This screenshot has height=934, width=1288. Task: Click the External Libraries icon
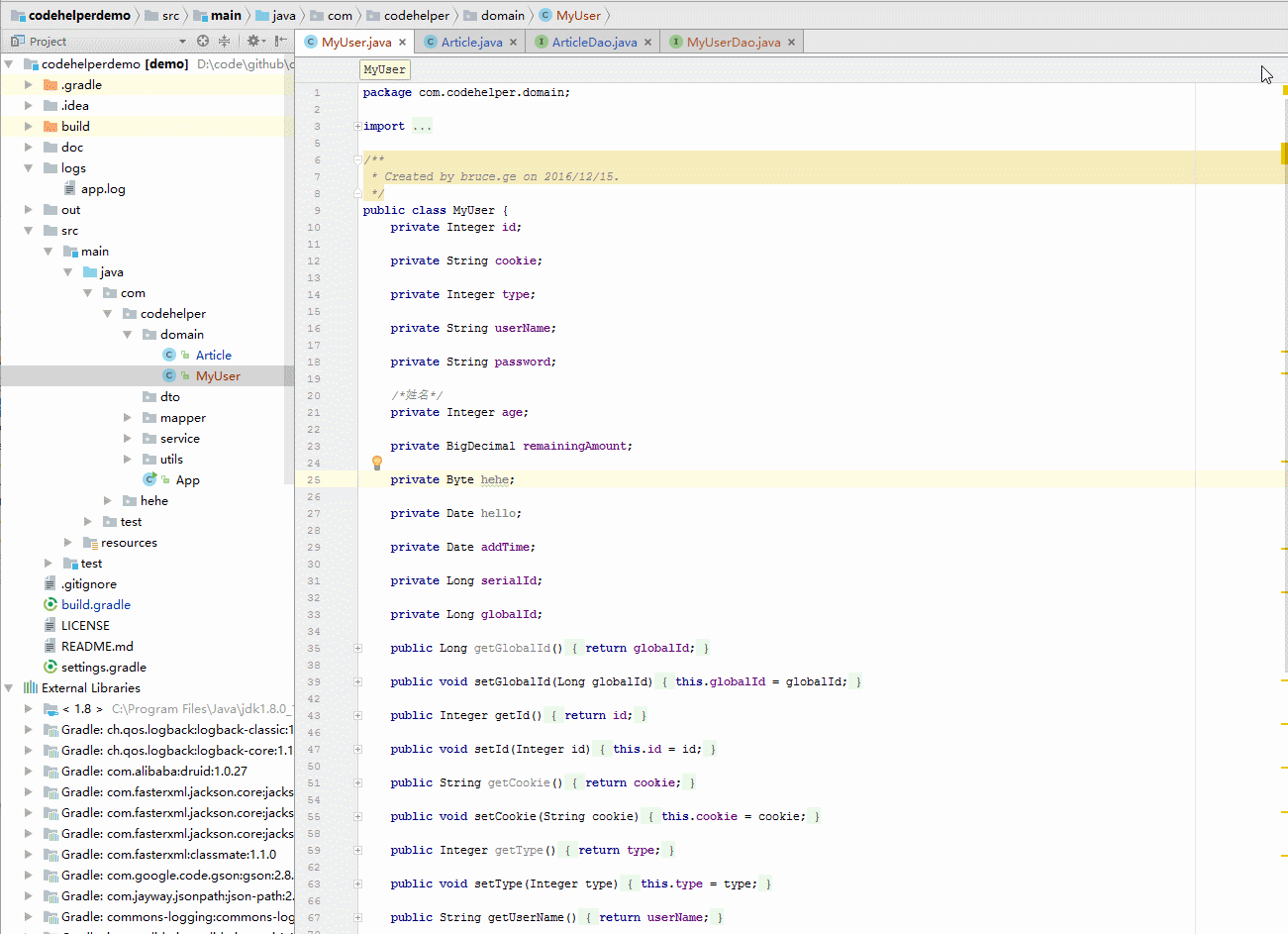click(31, 687)
